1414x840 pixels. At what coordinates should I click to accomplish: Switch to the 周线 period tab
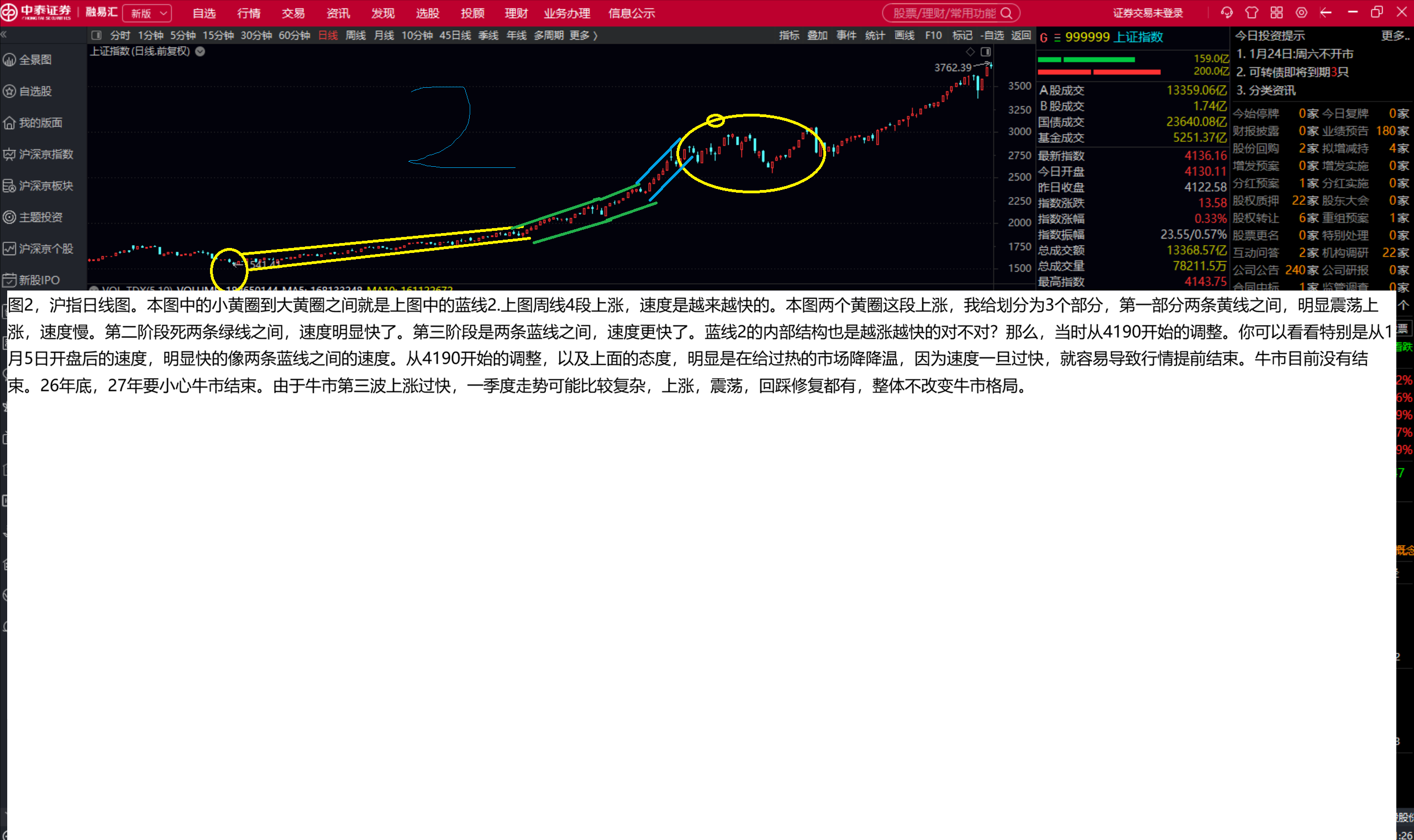click(355, 35)
